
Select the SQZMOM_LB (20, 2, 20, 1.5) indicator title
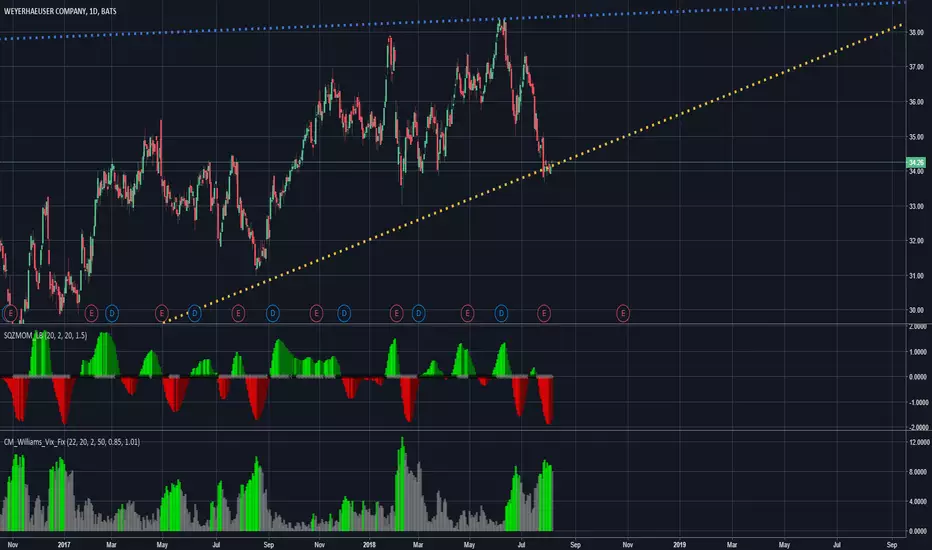(x=45, y=335)
